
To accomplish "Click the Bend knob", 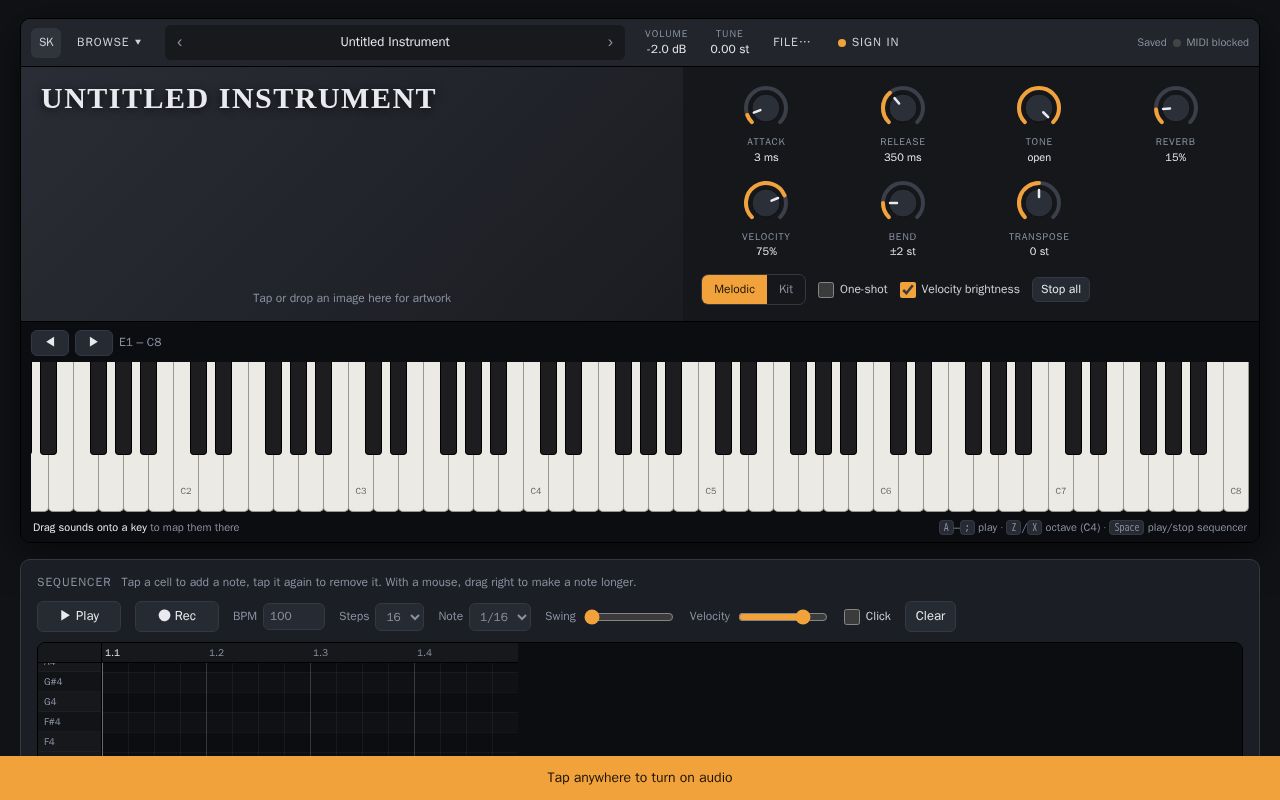I will pyautogui.click(x=902, y=203).
